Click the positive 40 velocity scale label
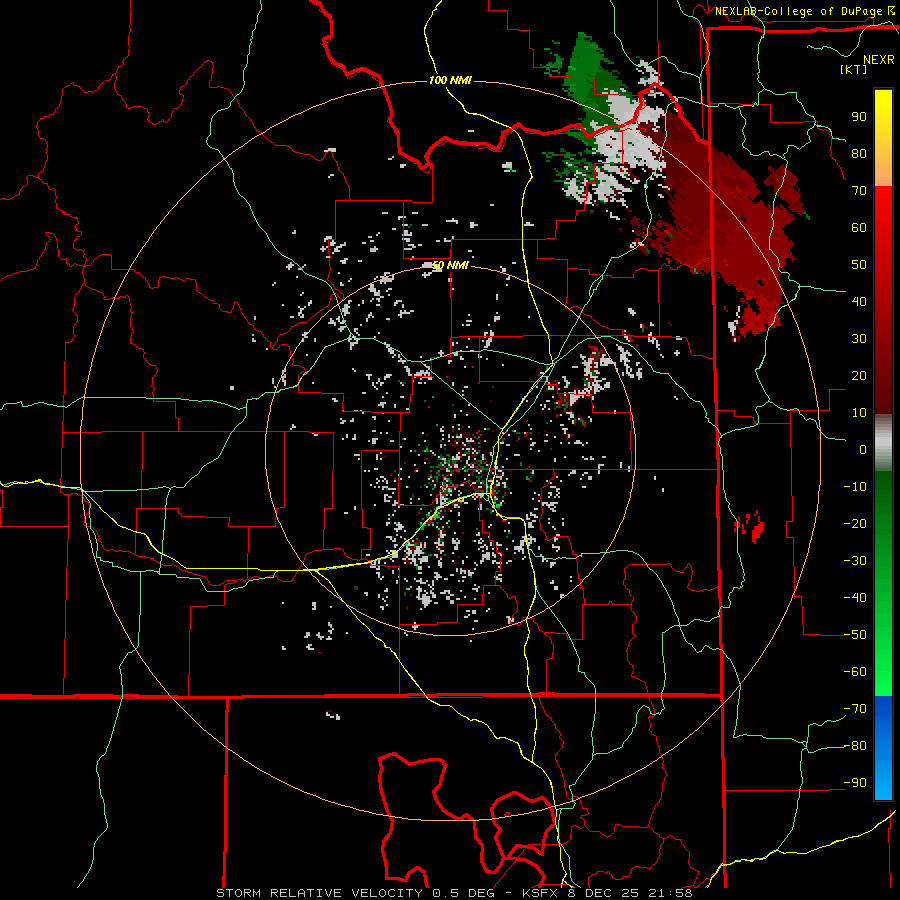The height and width of the screenshot is (900, 900). click(x=859, y=302)
